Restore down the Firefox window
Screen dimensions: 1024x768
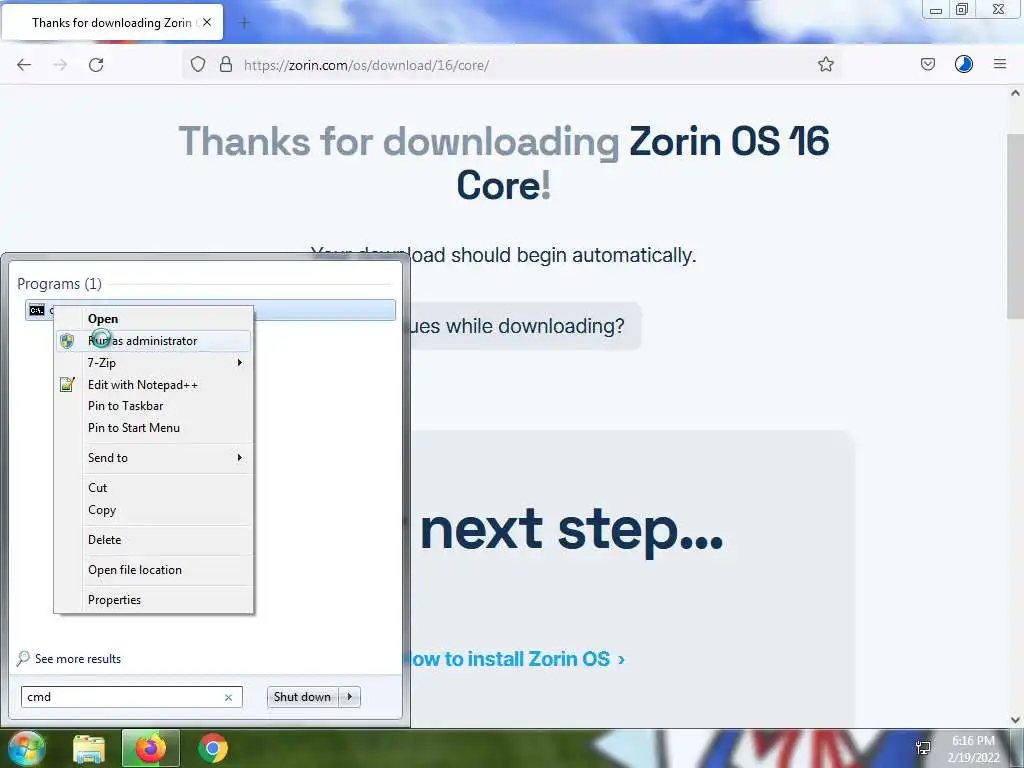pyautogui.click(x=961, y=9)
